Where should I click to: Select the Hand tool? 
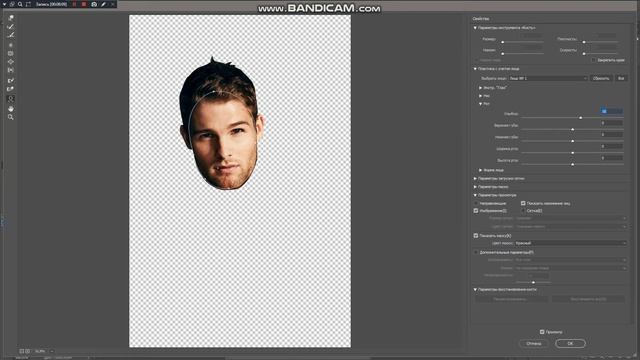pyautogui.click(x=11, y=109)
